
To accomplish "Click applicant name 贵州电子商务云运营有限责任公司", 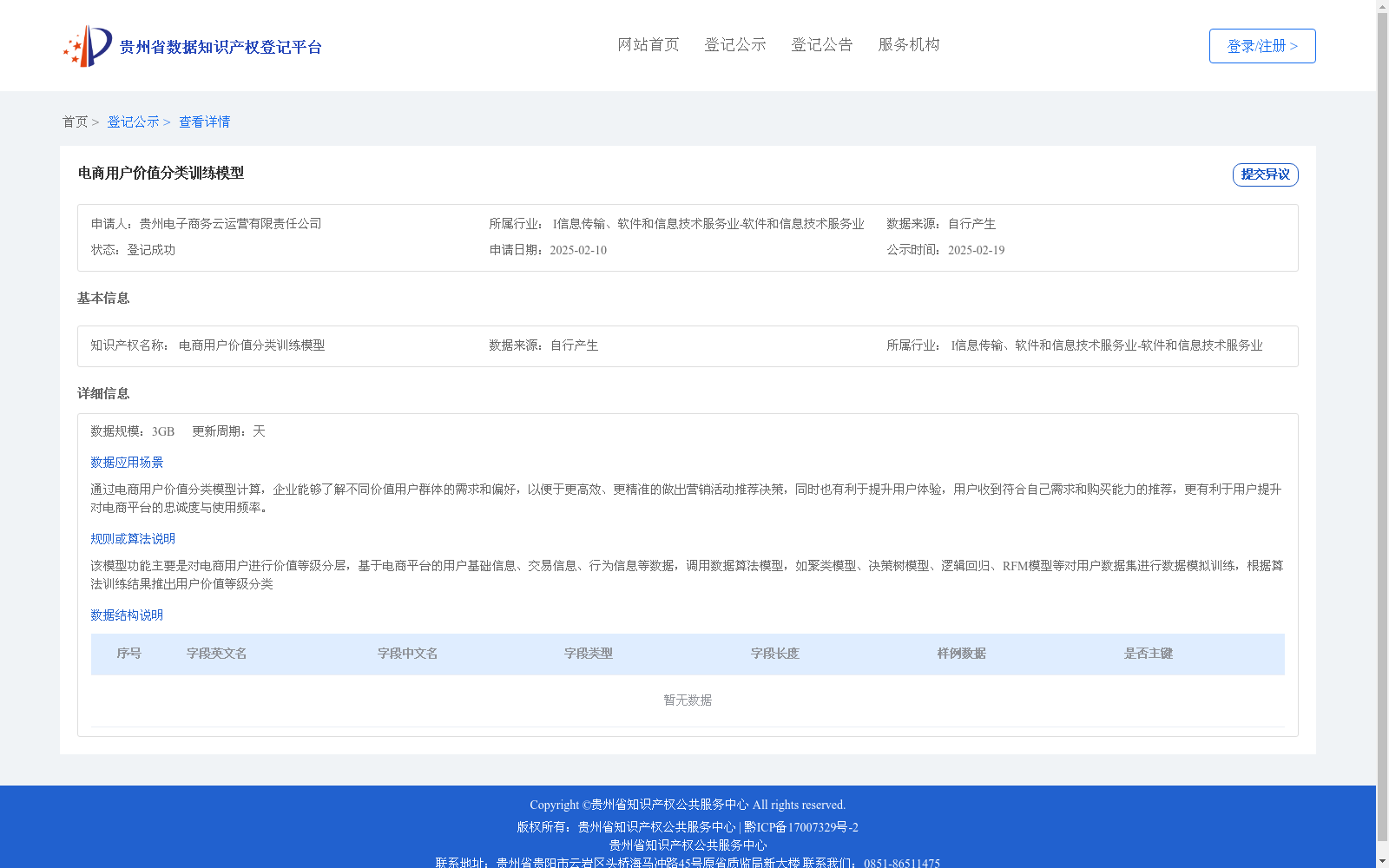I will coord(230,224).
